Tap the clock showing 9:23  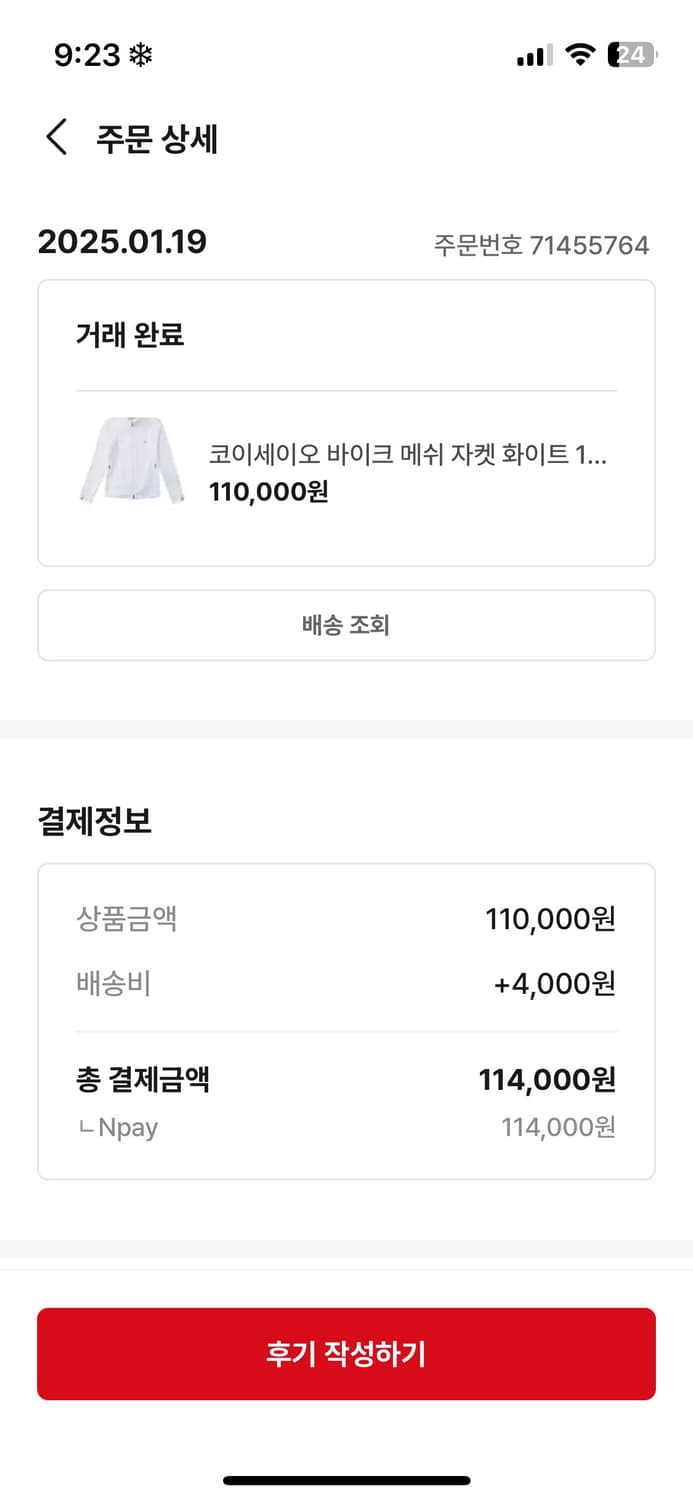click(83, 55)
